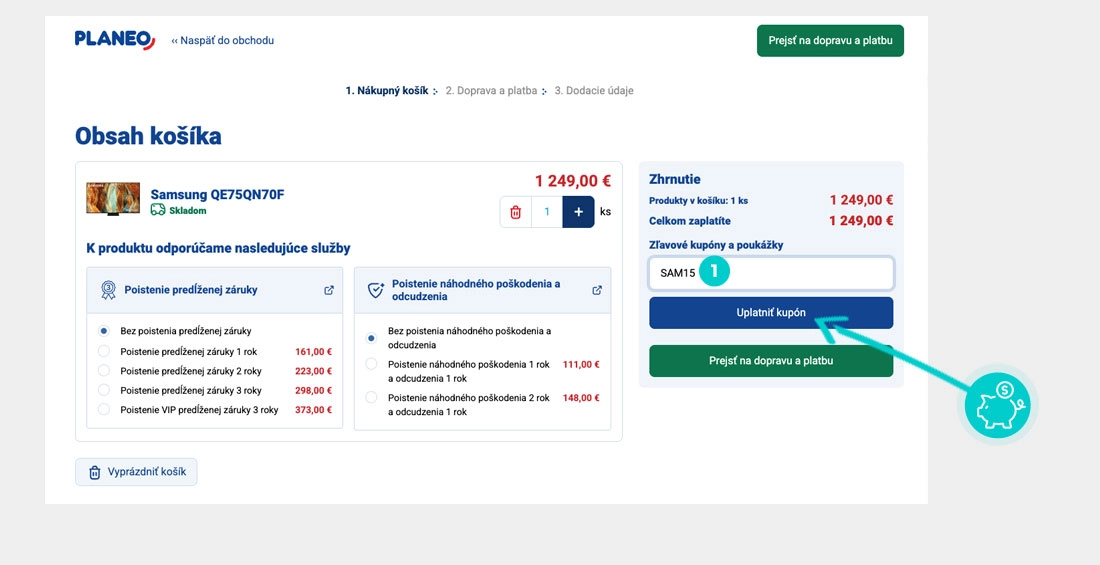
Task: Click the PLANEO logo
Action: coord(115,39)
